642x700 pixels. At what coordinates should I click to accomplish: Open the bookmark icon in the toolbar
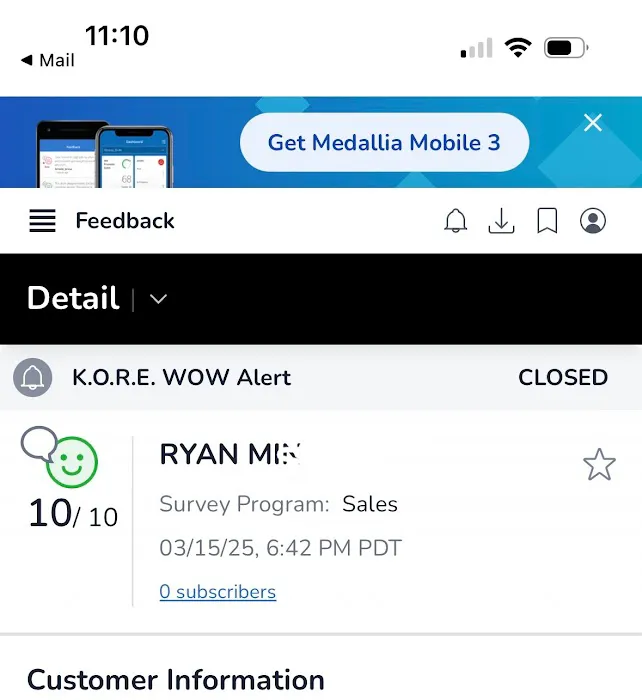[547, 221]
